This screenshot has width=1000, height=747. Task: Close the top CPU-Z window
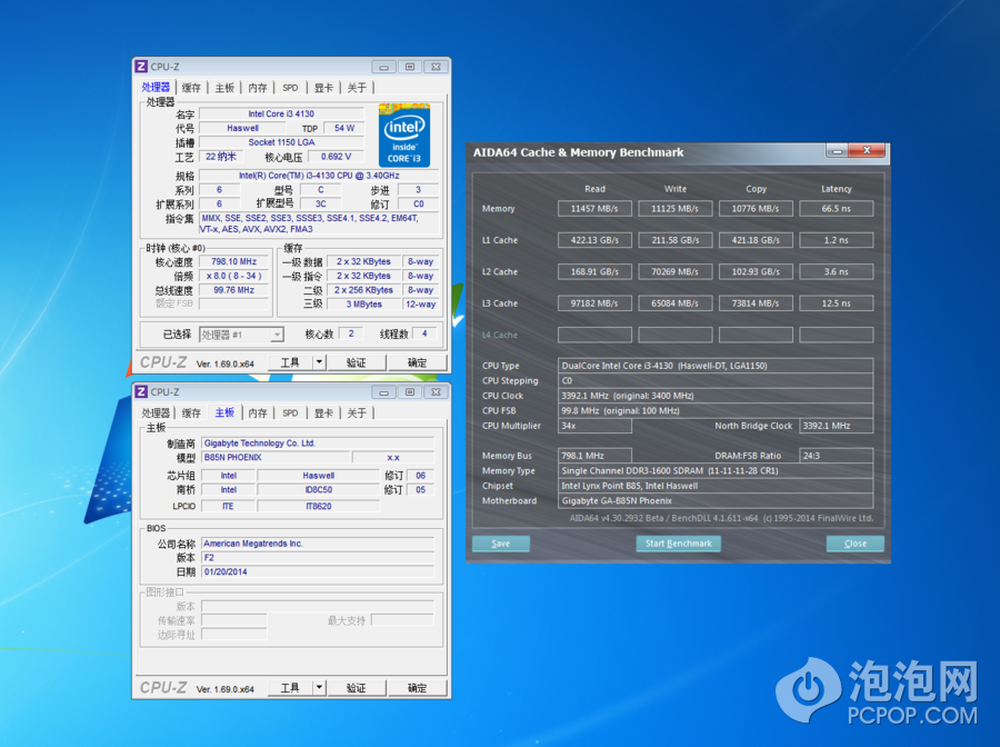click(436, 66)
